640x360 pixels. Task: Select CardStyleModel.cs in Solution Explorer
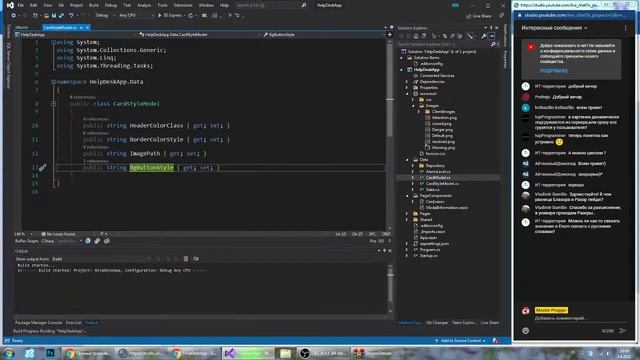coord(442,184)
